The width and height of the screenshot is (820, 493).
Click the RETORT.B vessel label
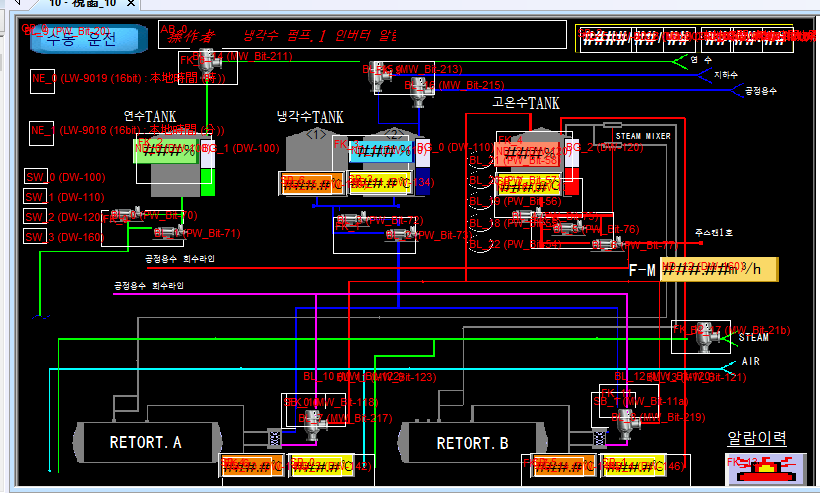[473, 442]
